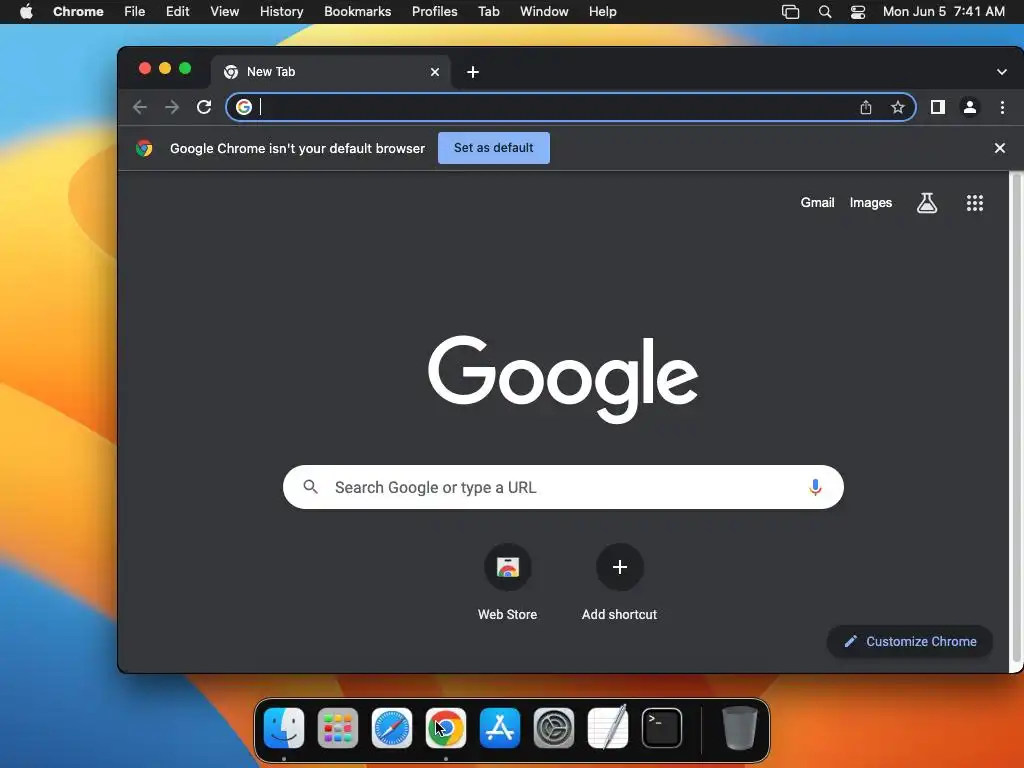Reload the current page
Screen dimensions: 1024x768
204,107
